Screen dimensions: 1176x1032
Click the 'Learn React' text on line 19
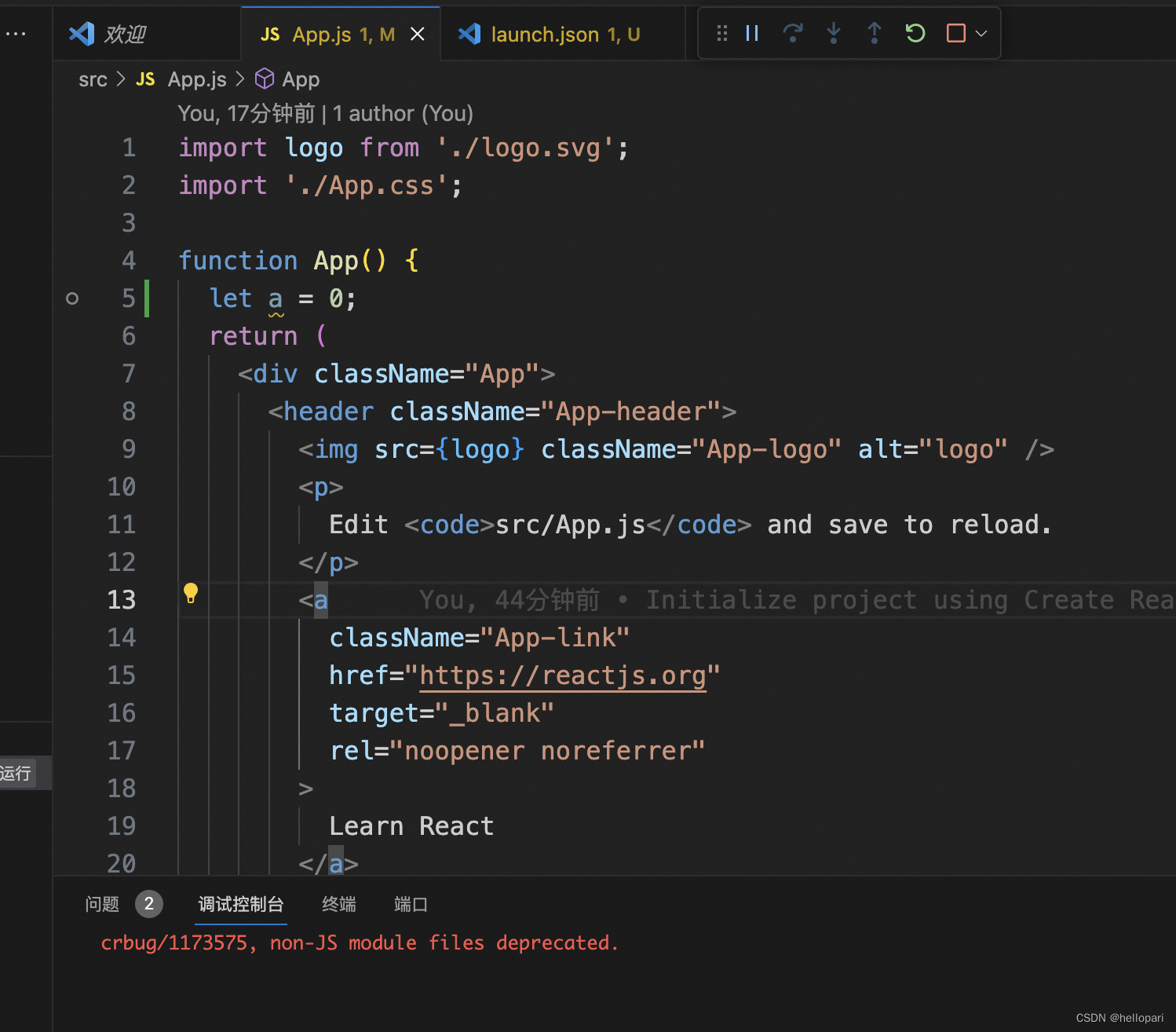pyautogui.click(x=411, y=826)
